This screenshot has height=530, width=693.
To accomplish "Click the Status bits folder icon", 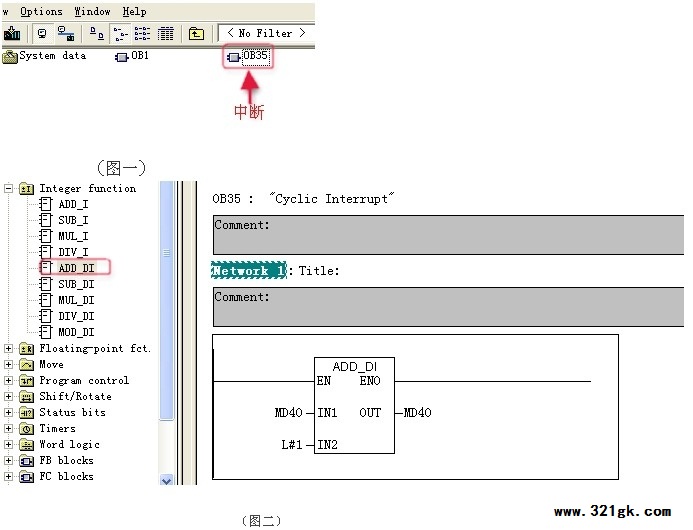I will [x=27, y=413].
